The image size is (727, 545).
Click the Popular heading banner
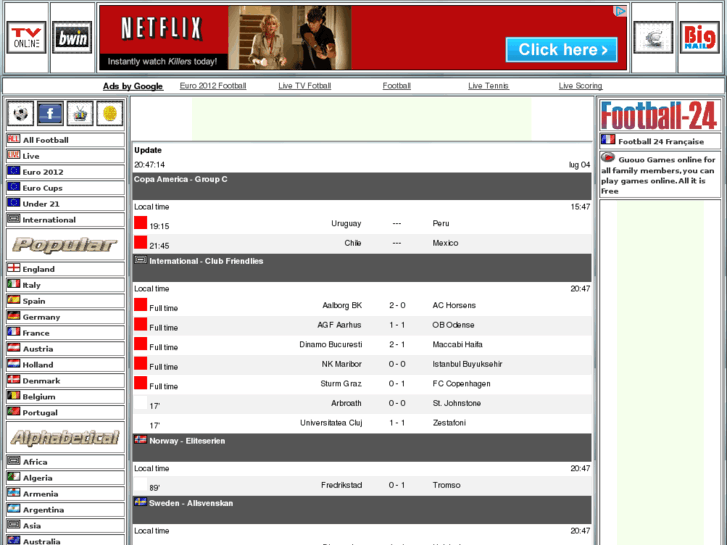point(65,244)
